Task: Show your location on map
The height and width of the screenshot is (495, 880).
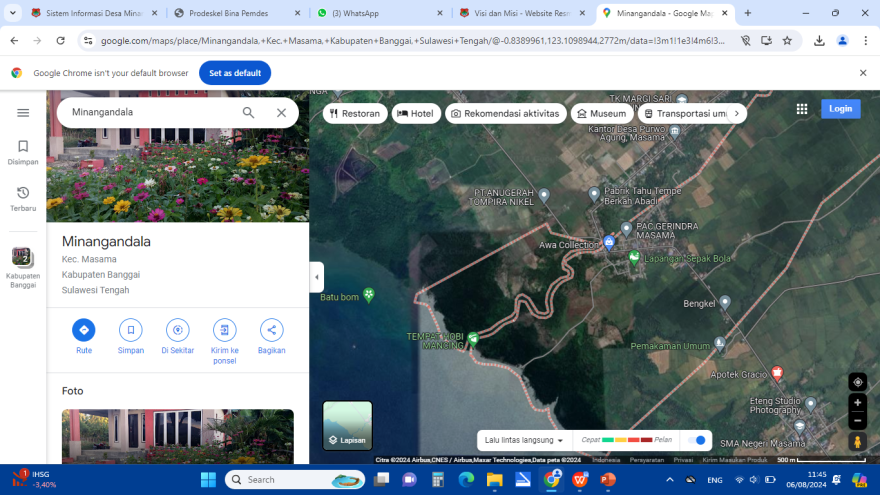Action: coord(858,382)
